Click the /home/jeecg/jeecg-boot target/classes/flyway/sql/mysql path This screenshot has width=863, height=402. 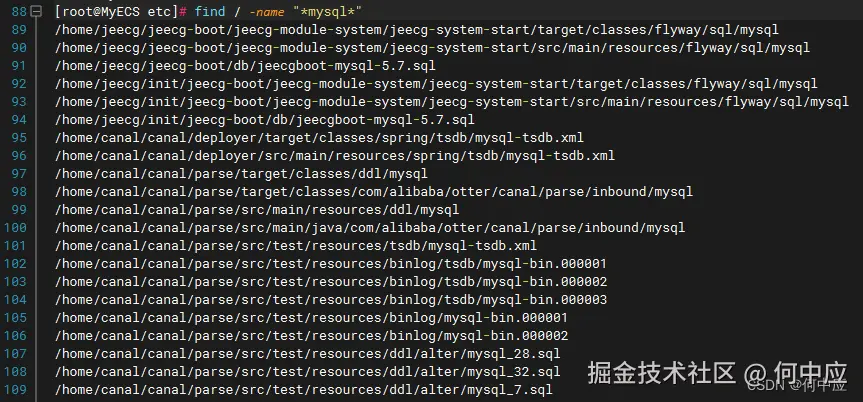[417, 30]
